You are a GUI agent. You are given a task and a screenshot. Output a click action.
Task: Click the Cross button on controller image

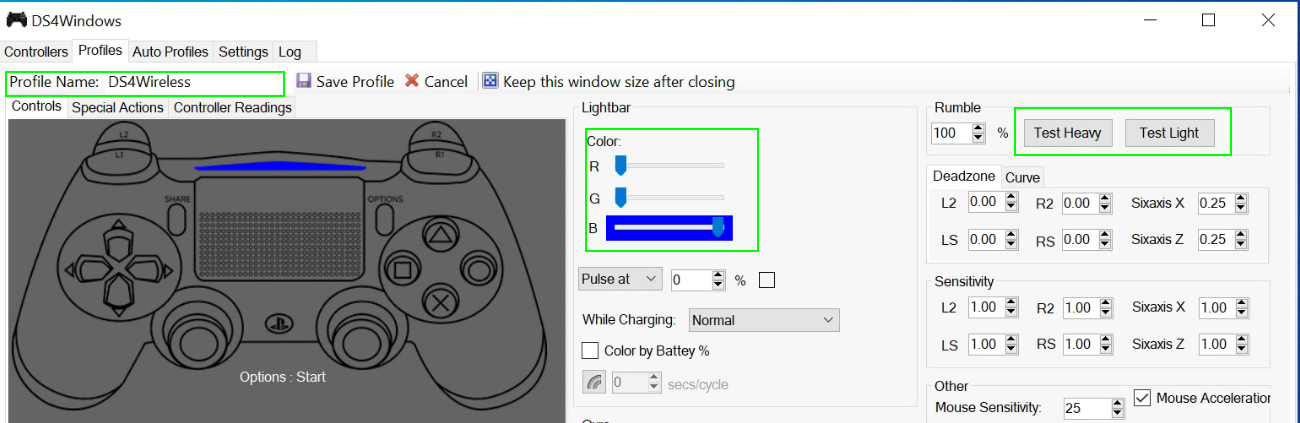pos(438,300)
